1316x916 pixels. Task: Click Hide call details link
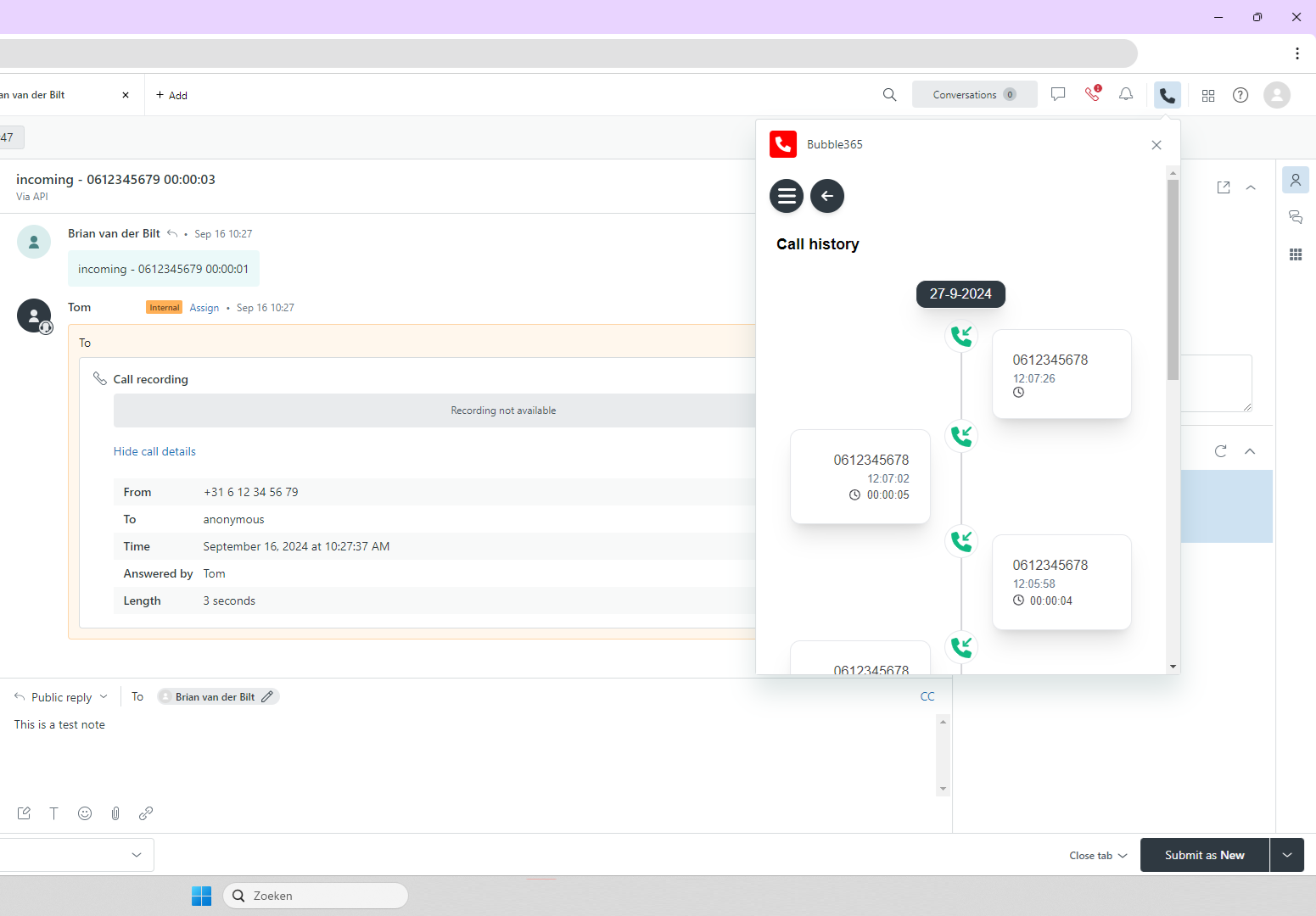[x=154, y=452]
